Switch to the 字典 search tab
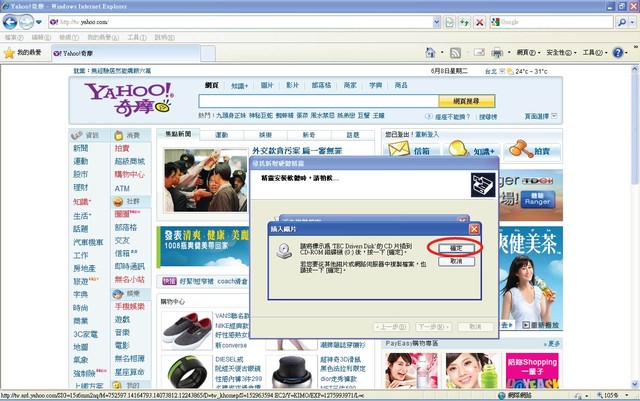This screenshot has height=401, width=640. click(x=376, y=85)
